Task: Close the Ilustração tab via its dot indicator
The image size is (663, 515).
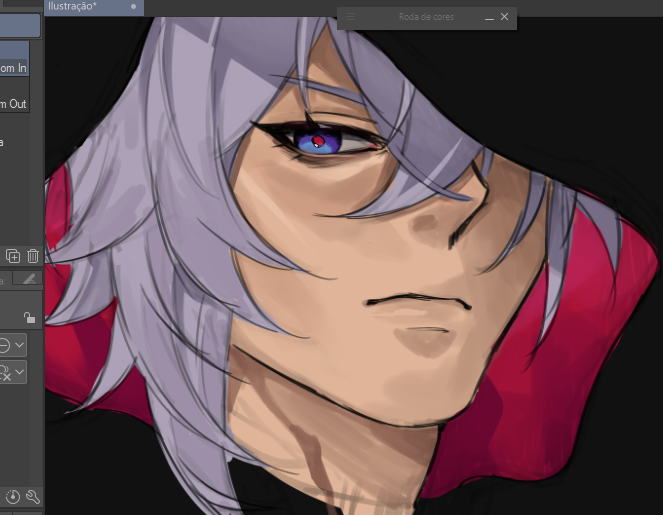Action: tap(134, 7)
